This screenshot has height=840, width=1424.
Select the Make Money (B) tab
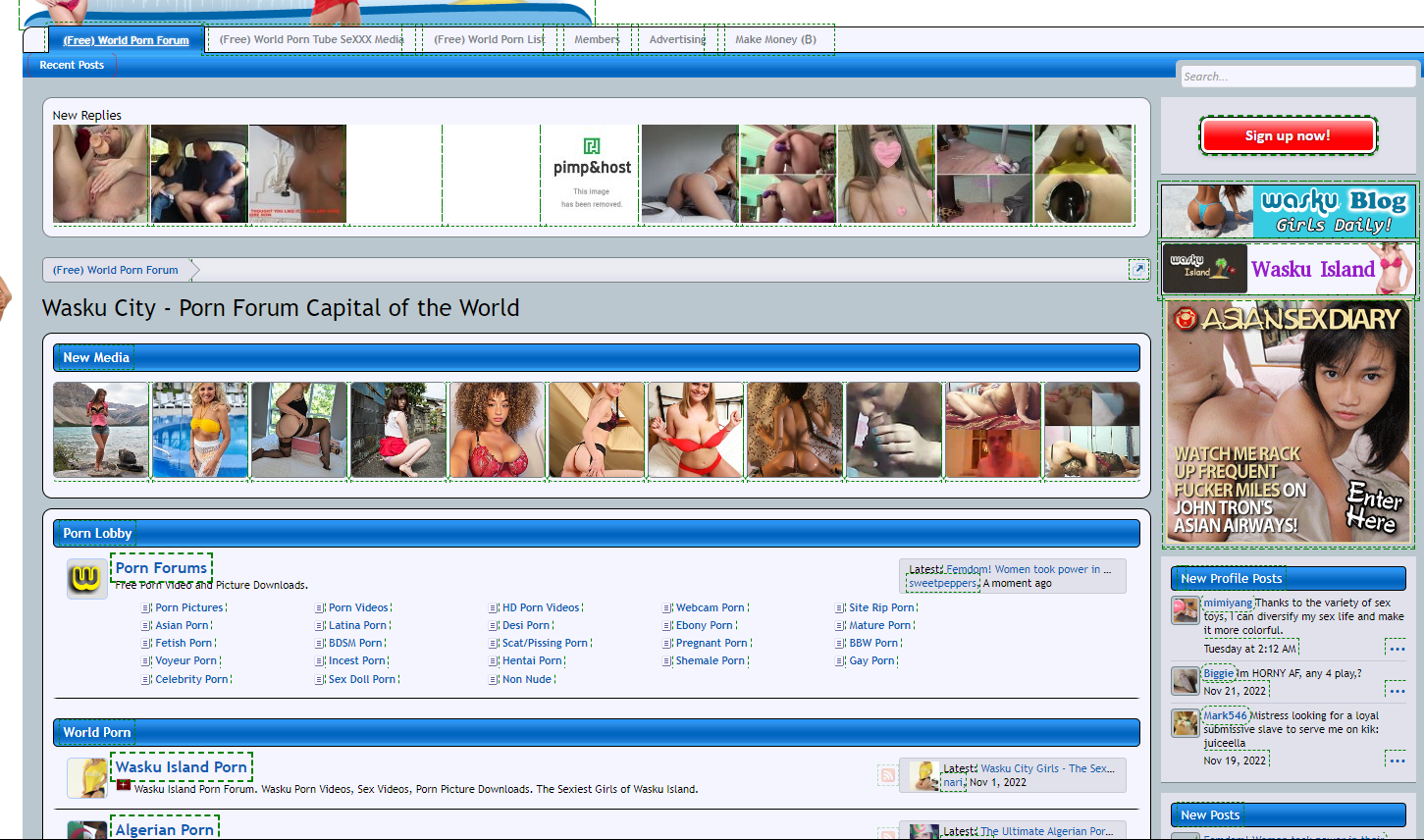[775, 40]
